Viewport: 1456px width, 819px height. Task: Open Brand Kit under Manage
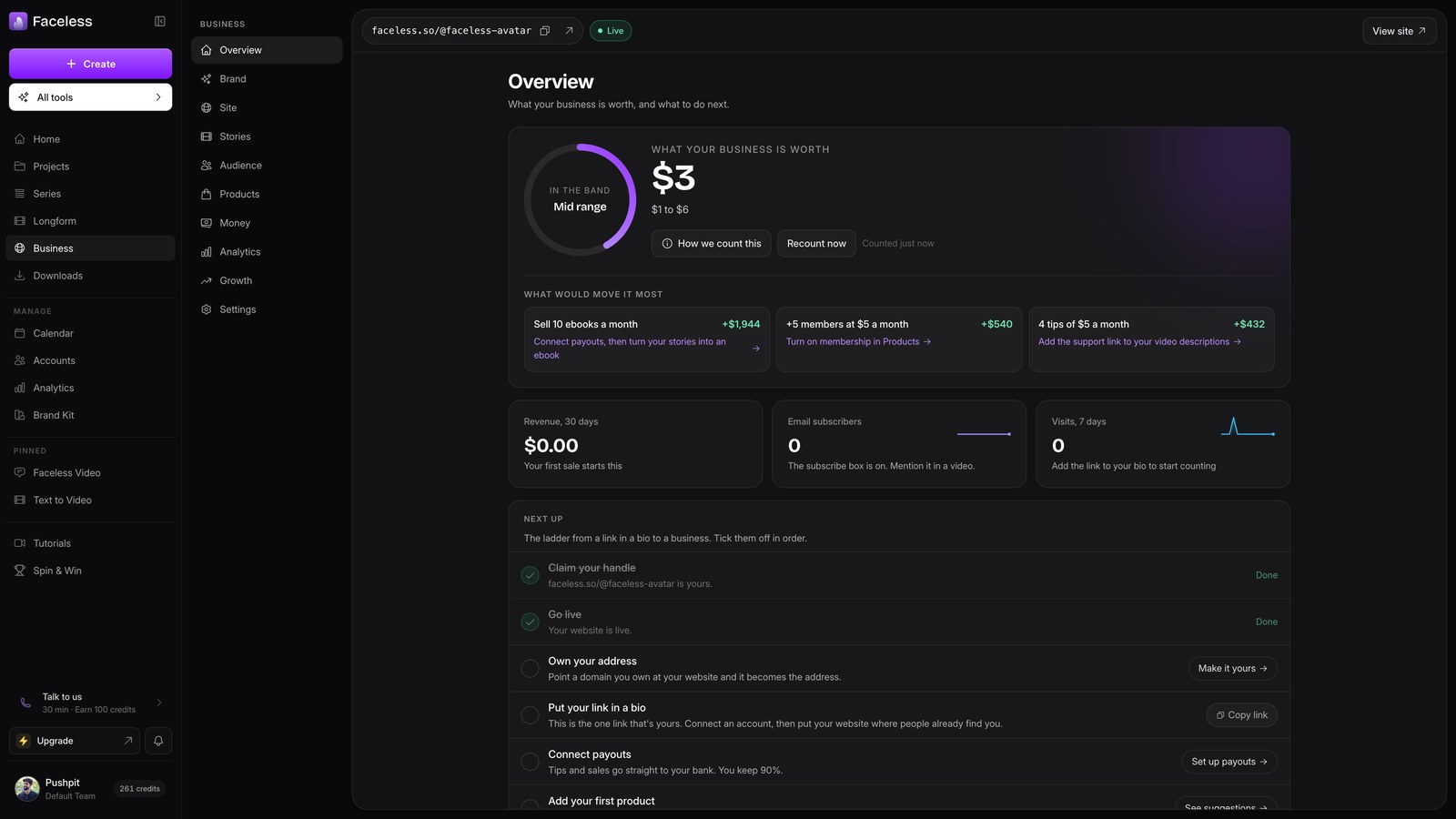(x=90, y=415)
